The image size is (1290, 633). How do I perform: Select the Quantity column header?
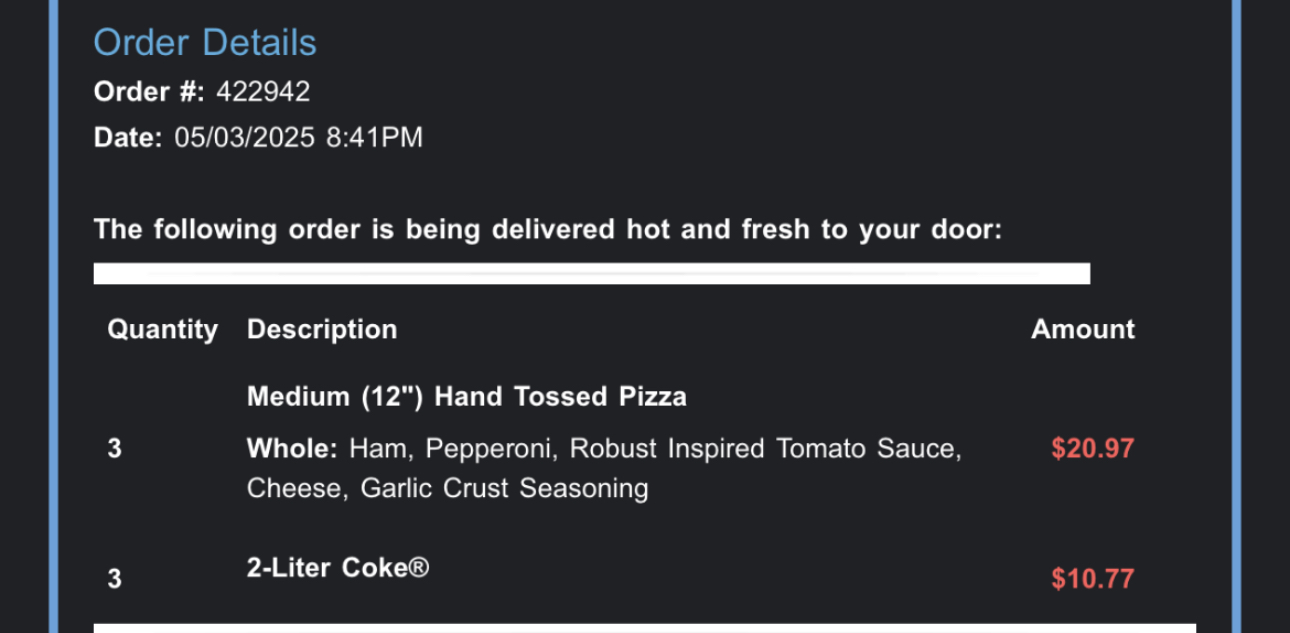(x=162, y=330)
